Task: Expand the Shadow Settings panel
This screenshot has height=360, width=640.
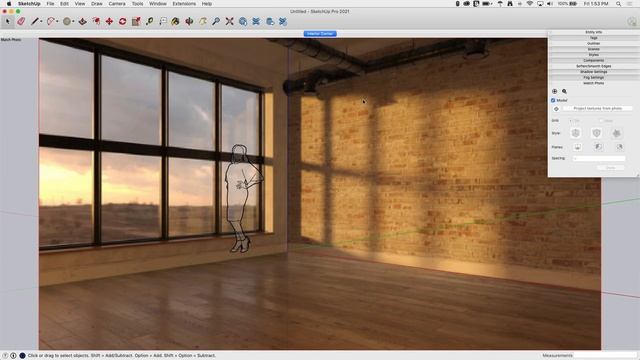Action: coord(593,72)
